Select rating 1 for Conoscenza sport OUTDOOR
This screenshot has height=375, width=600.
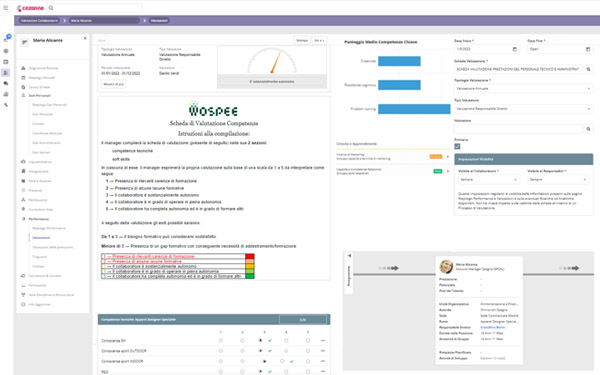click(x=221, y=351)
